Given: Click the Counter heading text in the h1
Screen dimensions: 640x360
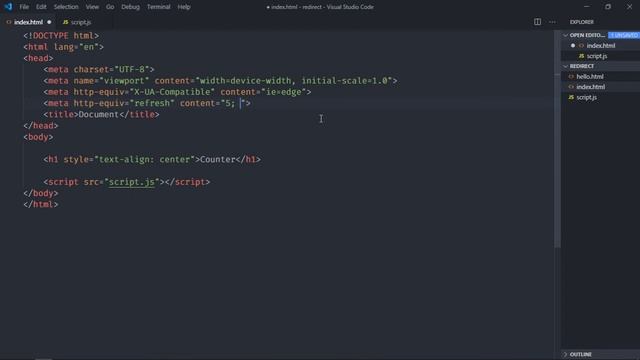Looking at the screenshot, I should pyautogui.click(x=218, y=160).
